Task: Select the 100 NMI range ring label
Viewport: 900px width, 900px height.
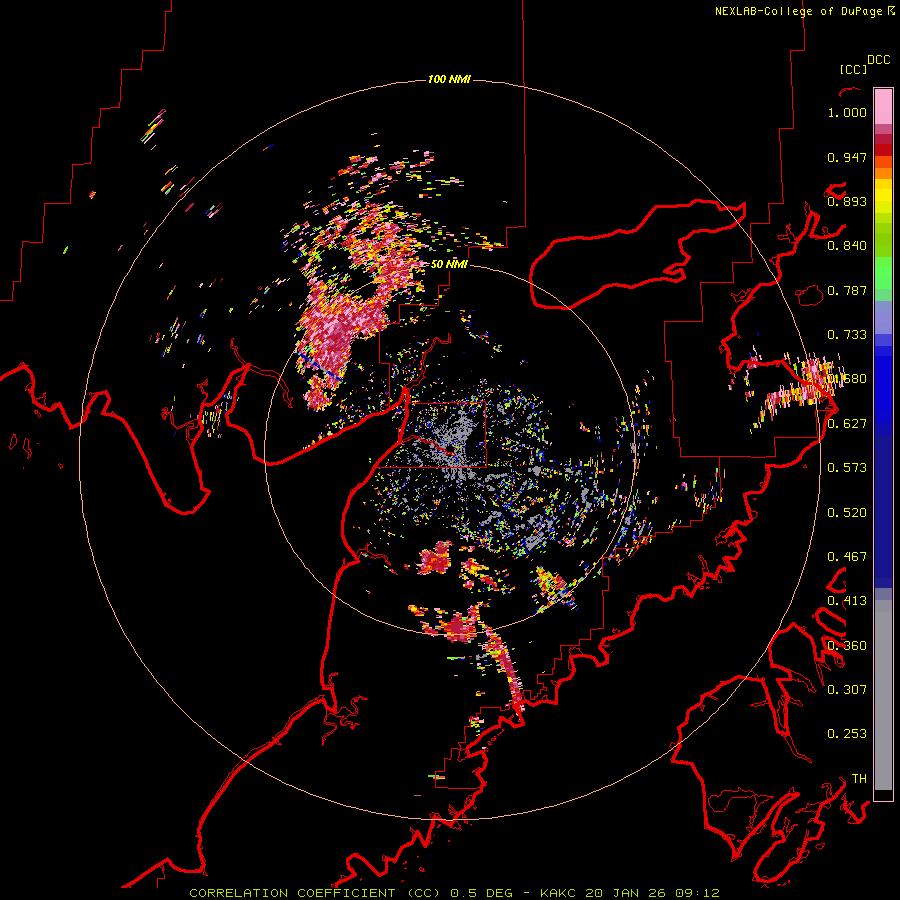Action: (449, 79)
